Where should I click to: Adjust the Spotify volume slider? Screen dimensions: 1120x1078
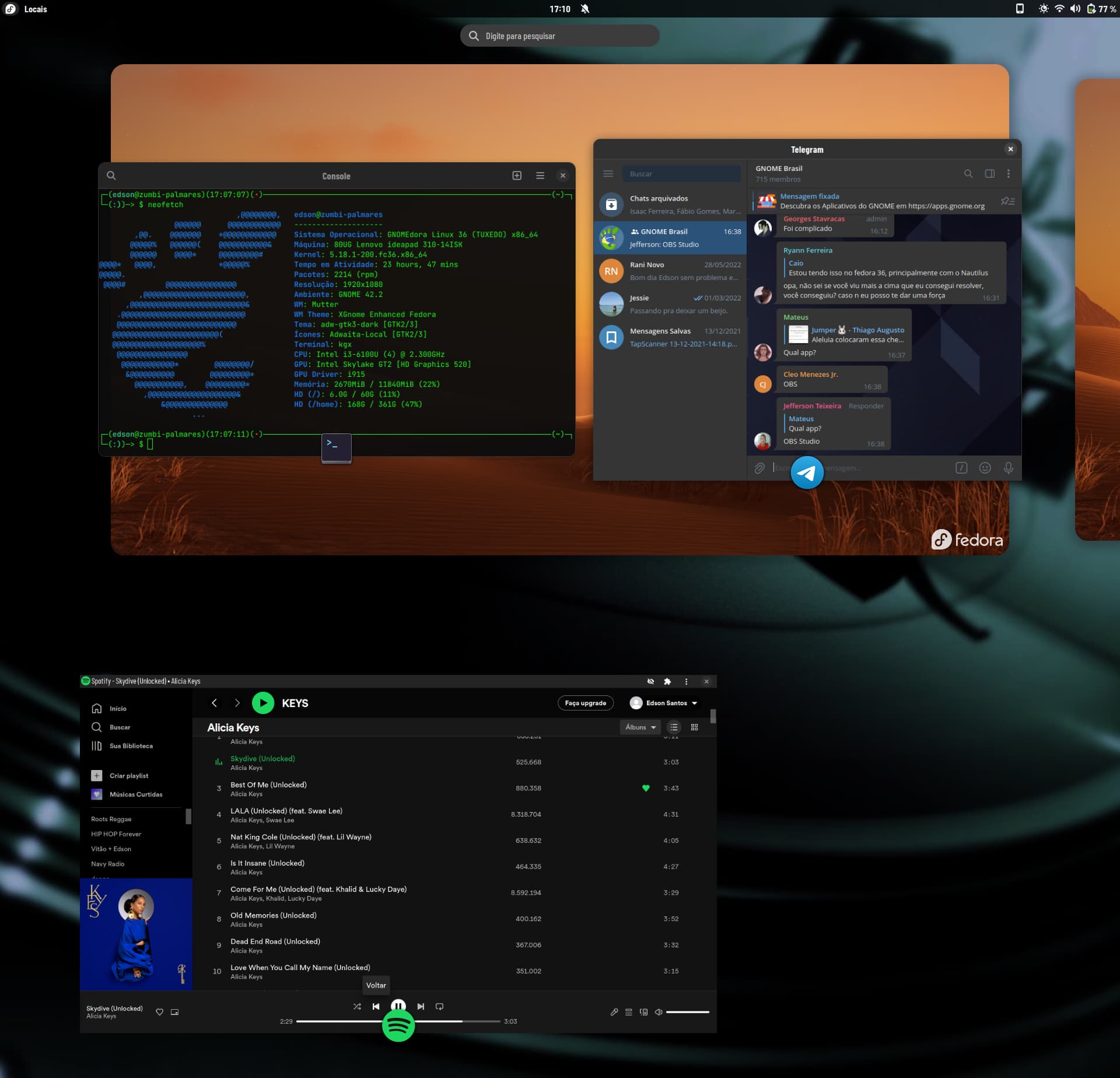coord(687,1012)
